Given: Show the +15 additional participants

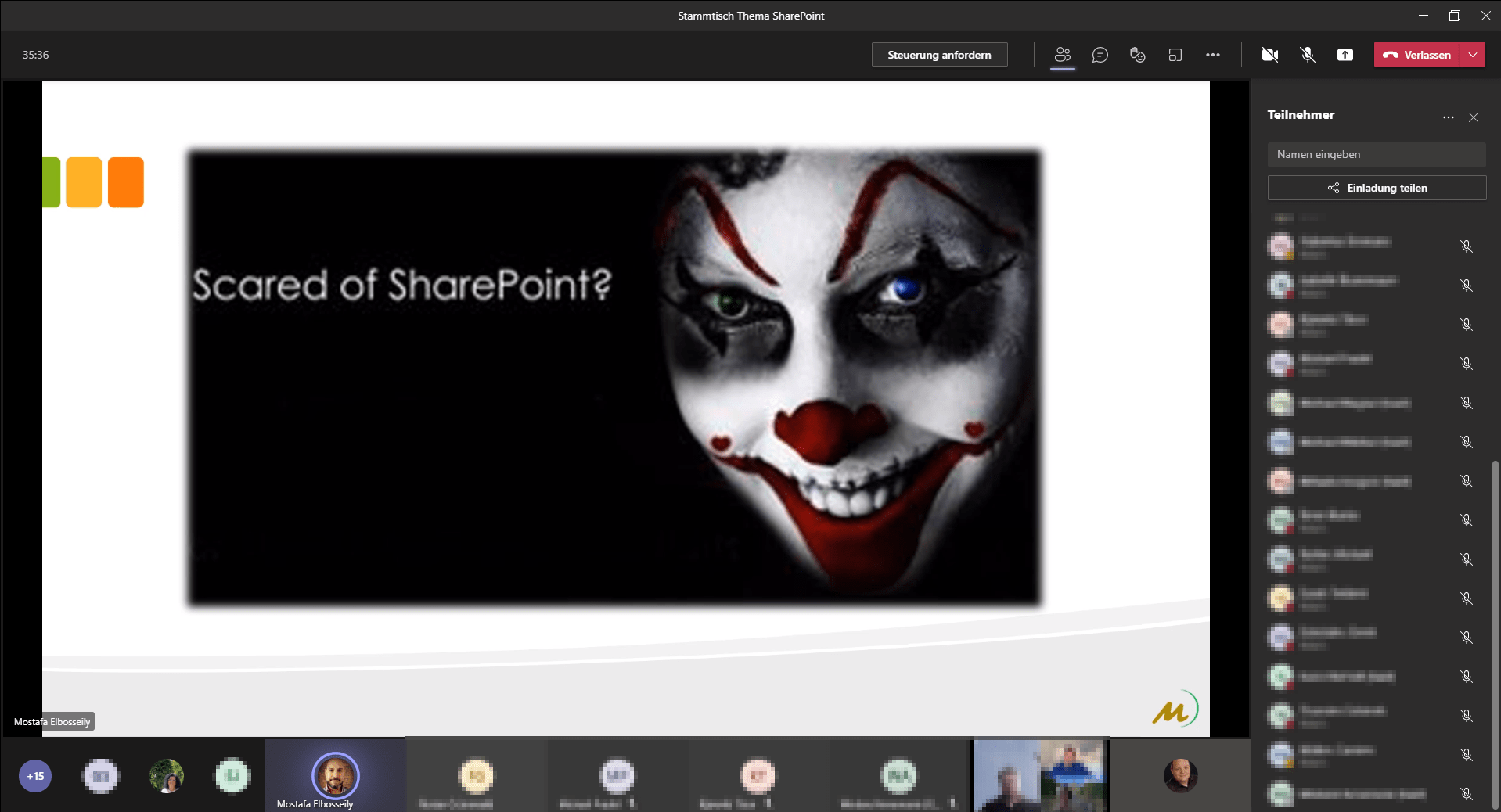Looking at the screenshot, I should 35,776.
